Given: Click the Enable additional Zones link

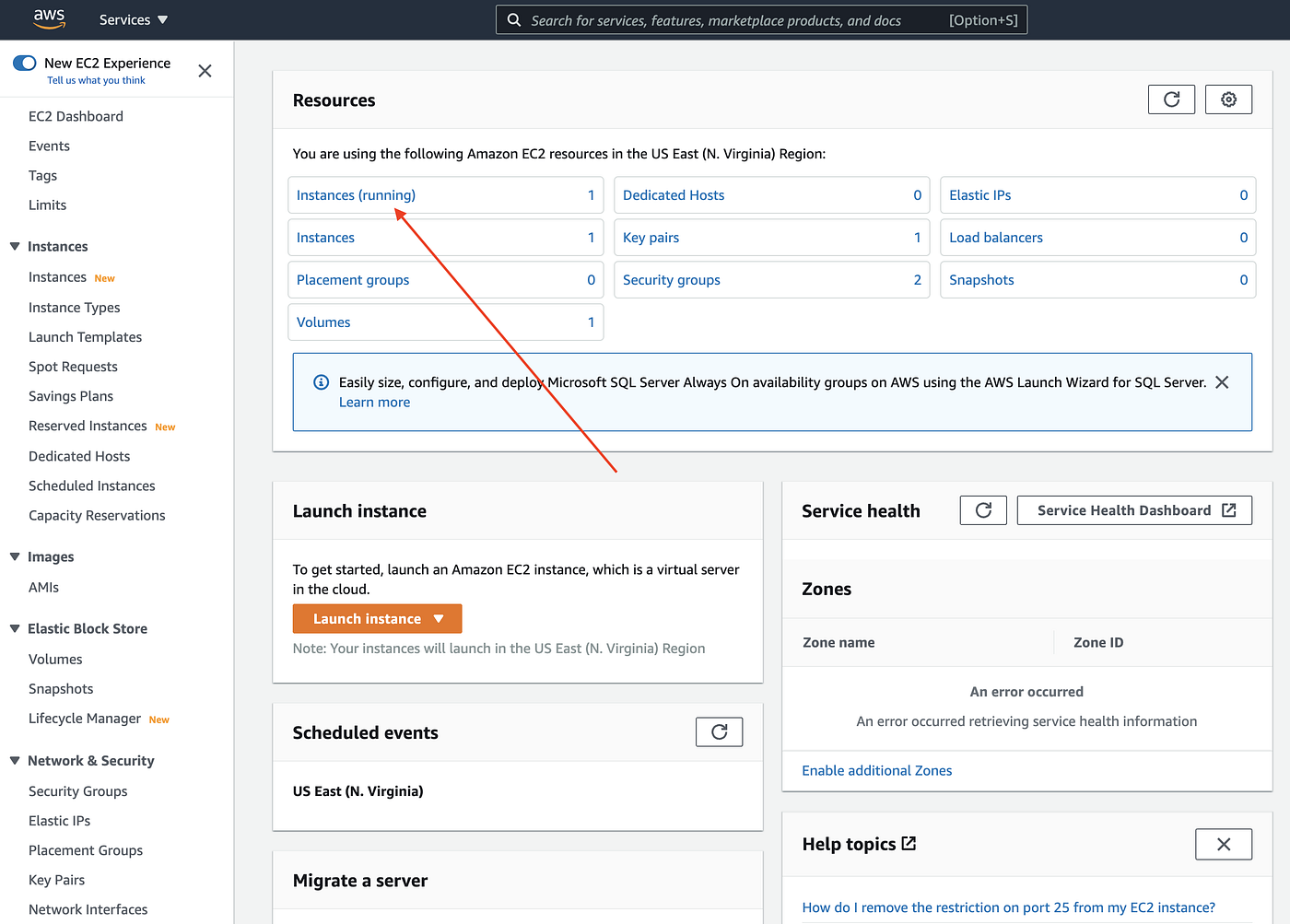Looking at the screenshot, I should pos(876,771).
